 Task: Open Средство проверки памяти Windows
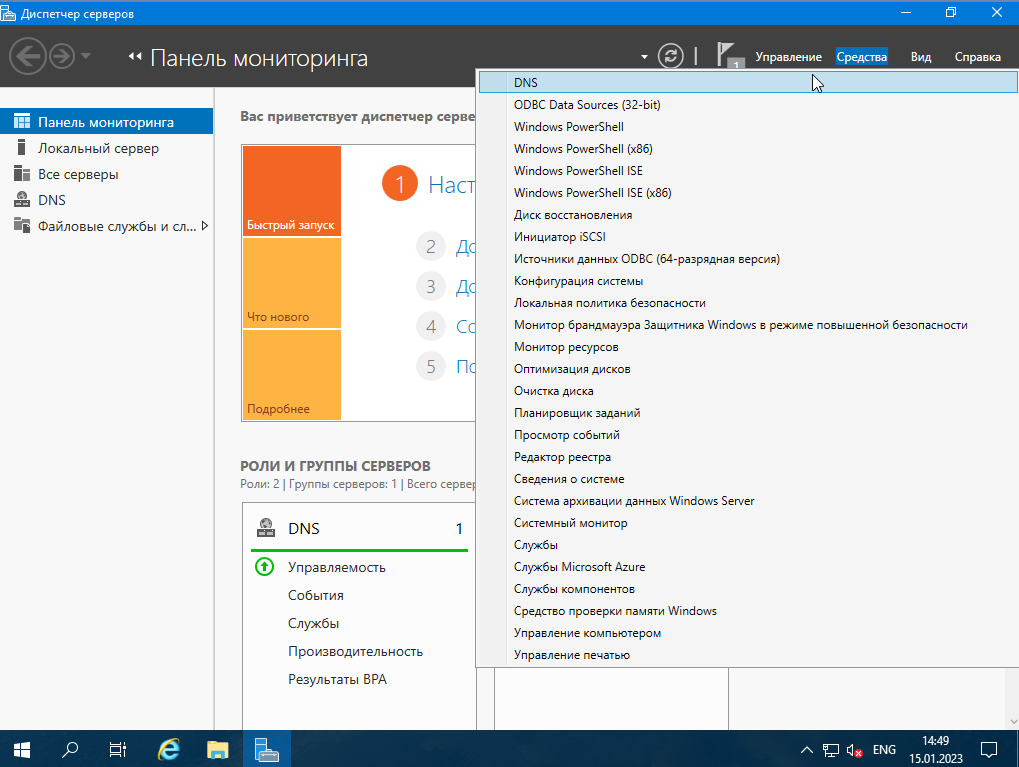748,612
